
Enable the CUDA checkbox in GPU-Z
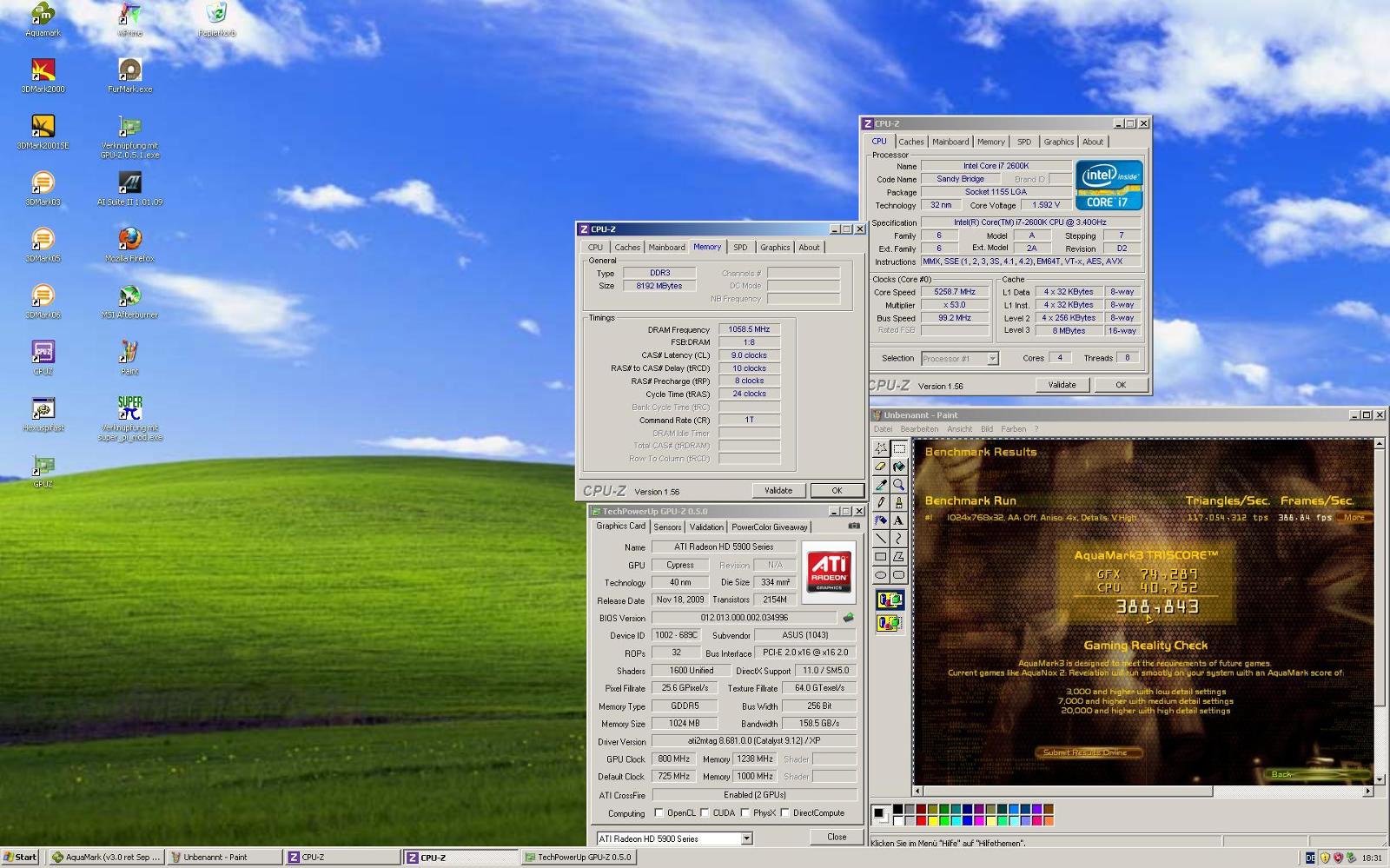[x=705, y=813]
